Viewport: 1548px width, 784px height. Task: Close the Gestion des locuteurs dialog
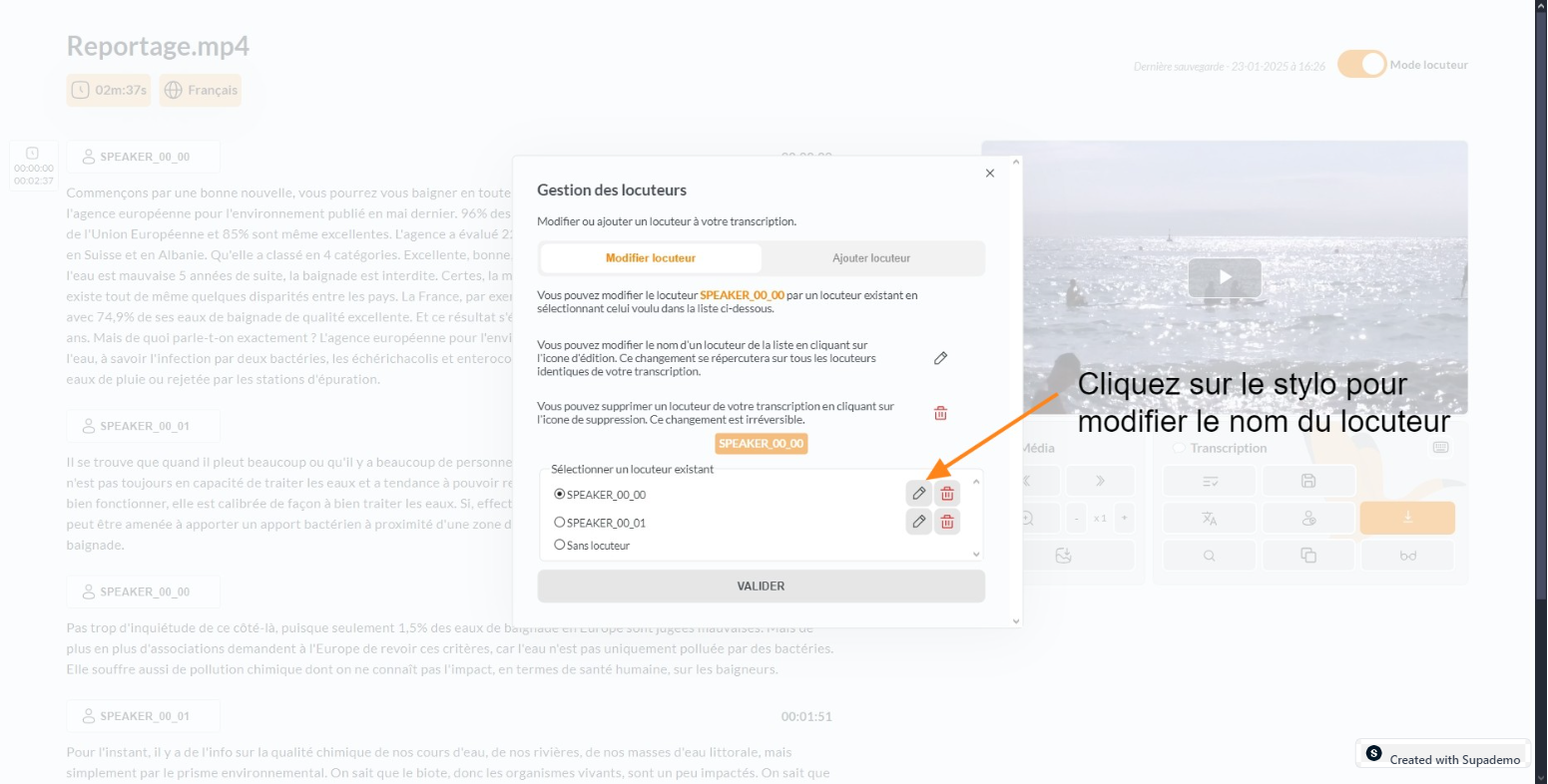click(990, 173)
